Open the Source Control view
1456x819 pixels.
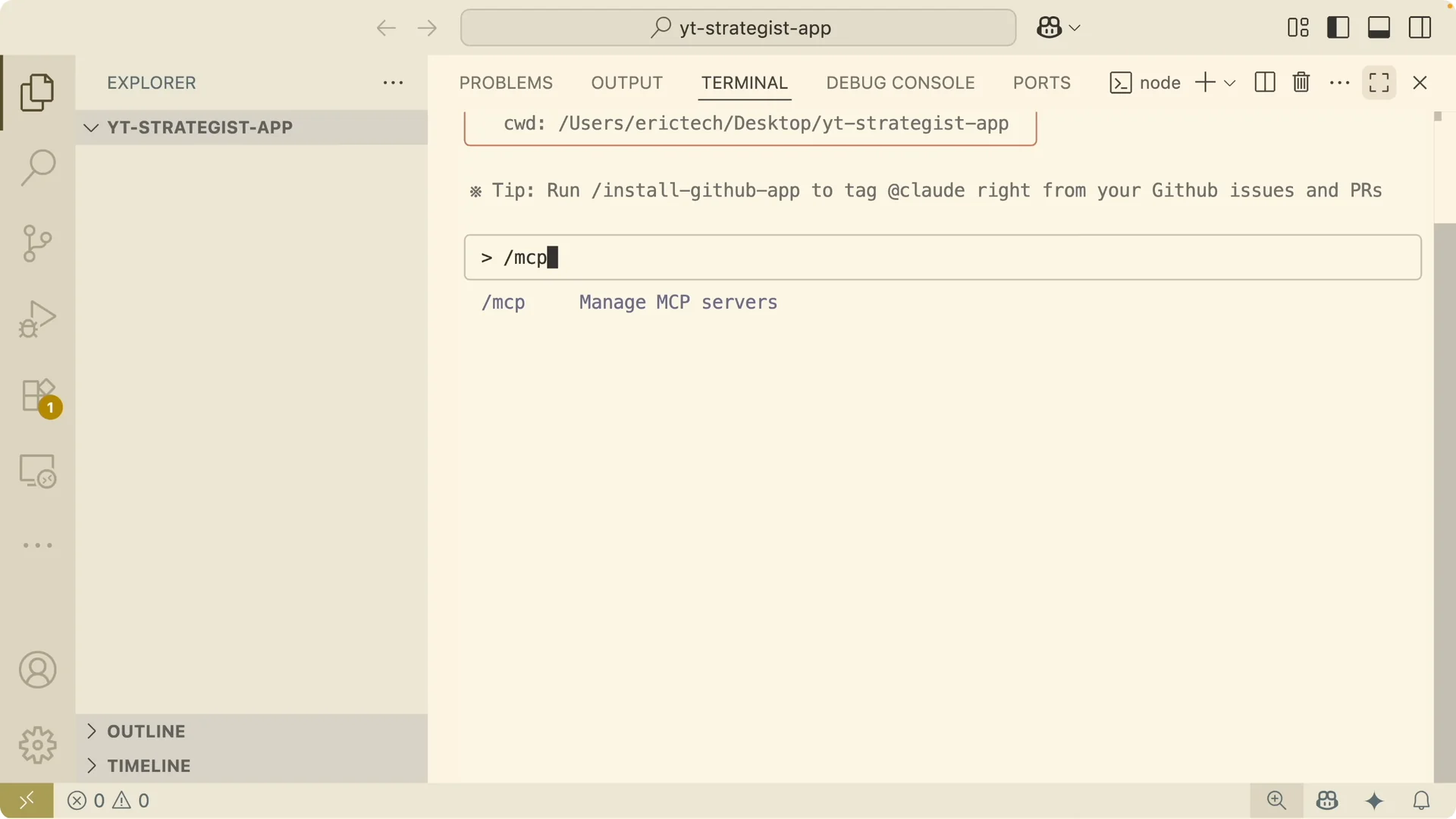pos(37,243)
